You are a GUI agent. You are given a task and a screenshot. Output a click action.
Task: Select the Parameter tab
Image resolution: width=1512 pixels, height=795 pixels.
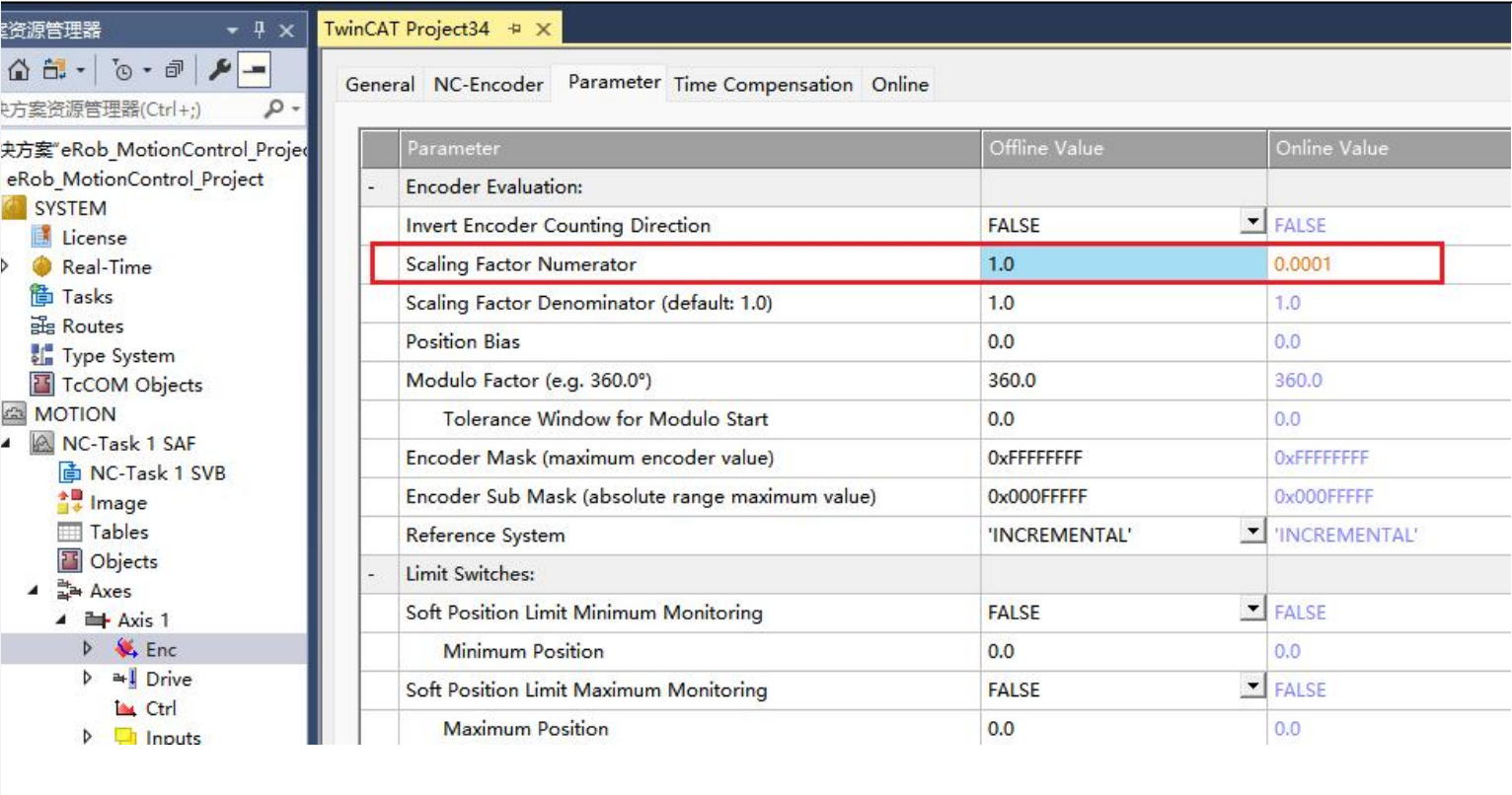pyautogui.click(x=614, y=82)
